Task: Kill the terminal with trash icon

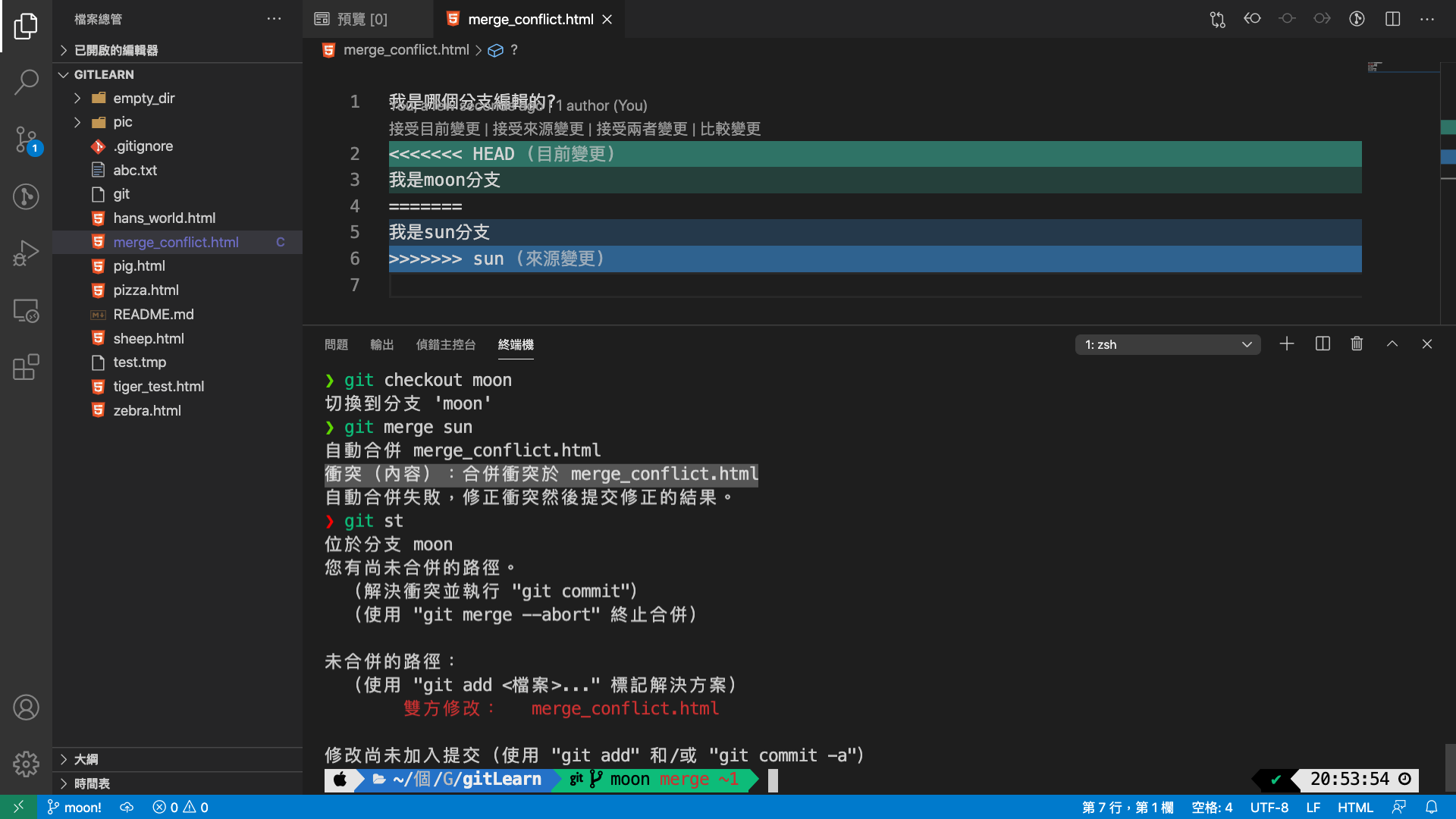Action: 1357,344
